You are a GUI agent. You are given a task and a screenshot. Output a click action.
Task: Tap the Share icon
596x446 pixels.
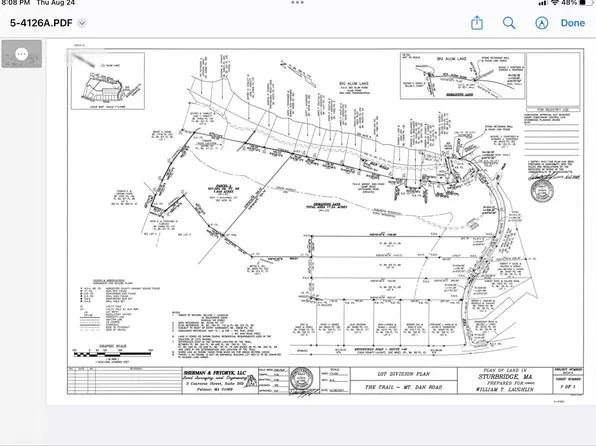point(477,23)
